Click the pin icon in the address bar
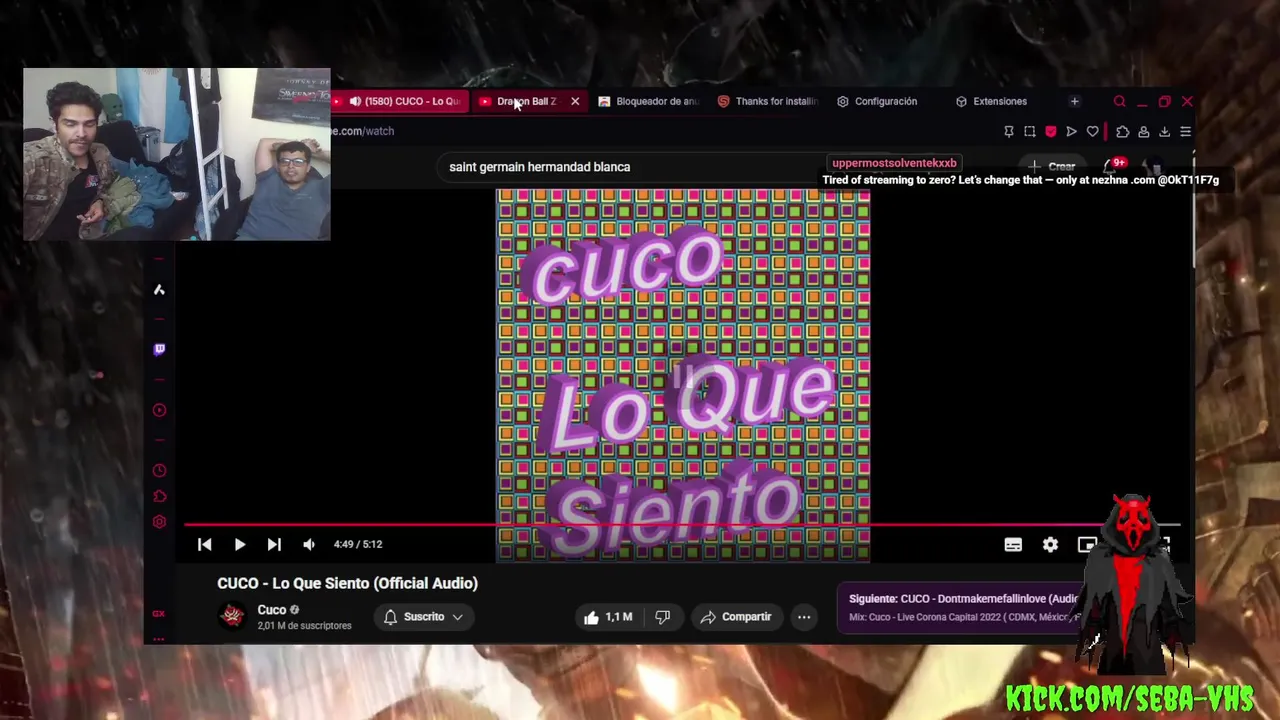Viewport: 1280px width, 720px height. tap(1008, 131)
